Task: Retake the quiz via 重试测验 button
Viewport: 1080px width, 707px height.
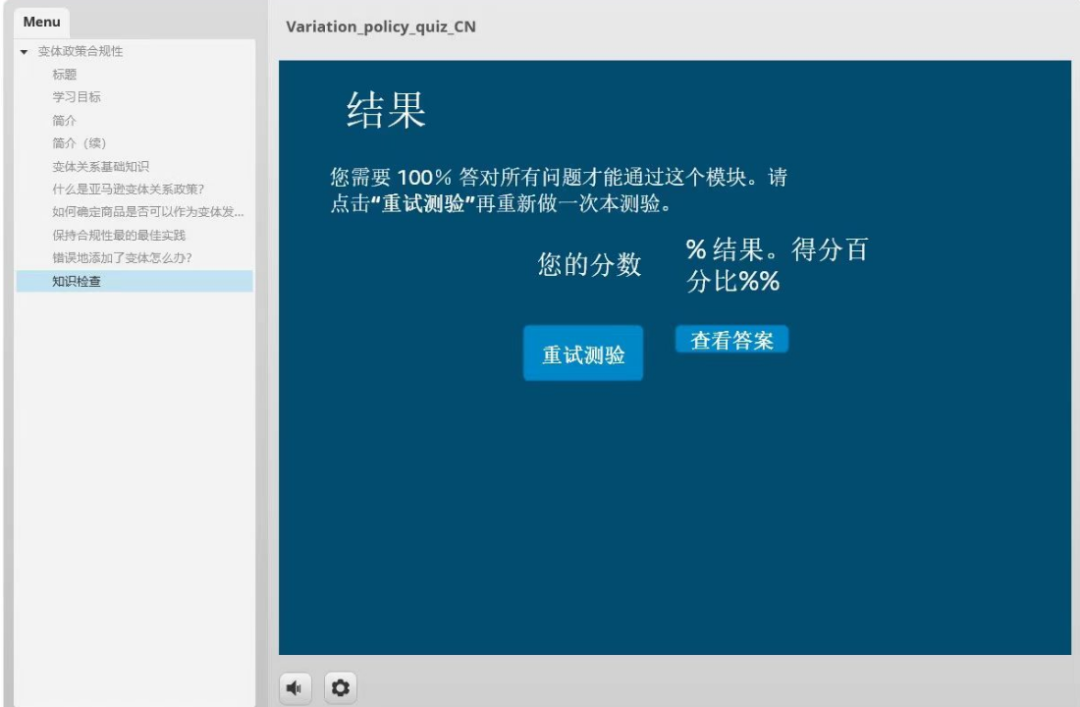Action: coord(583,352)
